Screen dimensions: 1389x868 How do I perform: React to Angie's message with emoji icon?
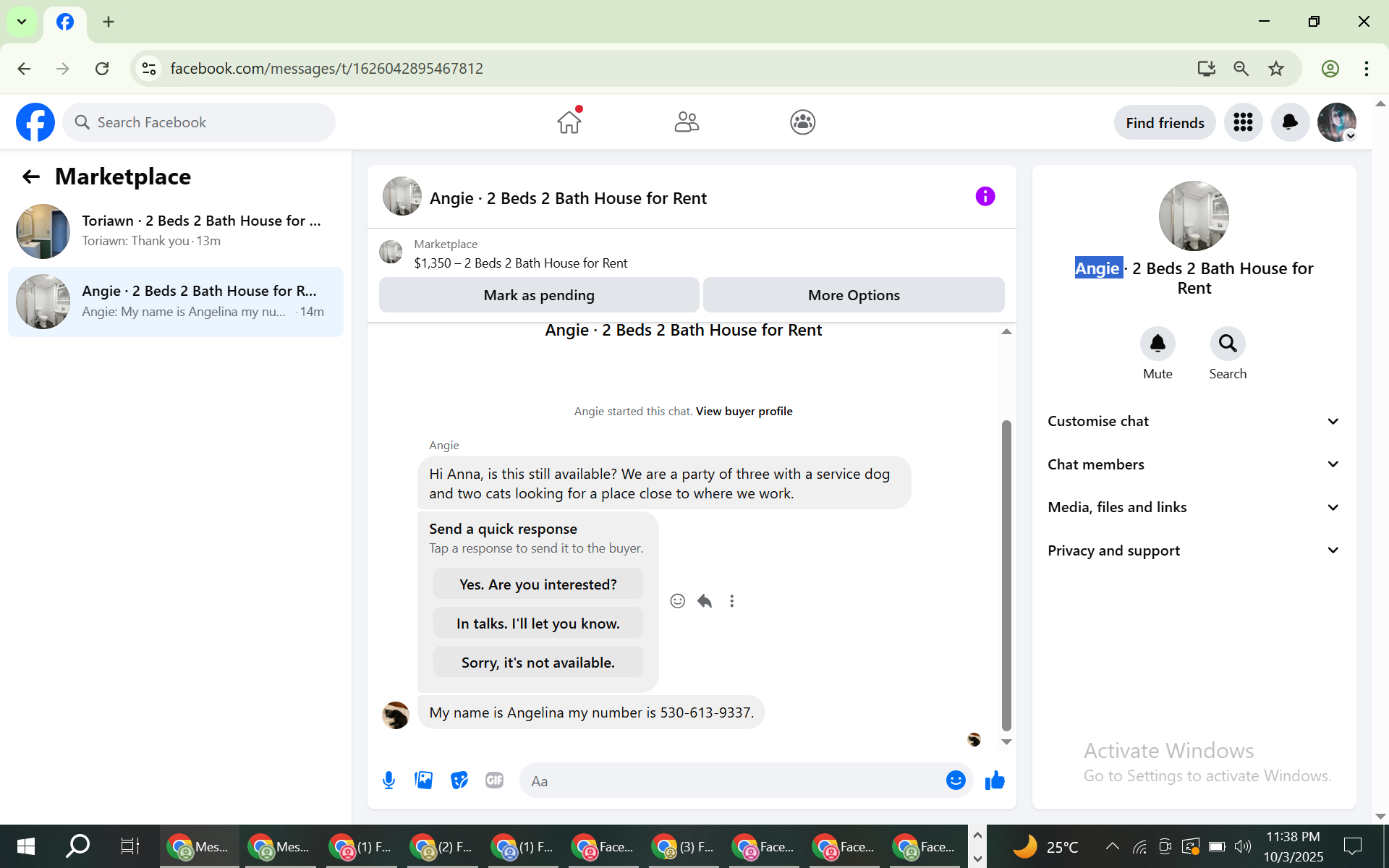(677, 601)
